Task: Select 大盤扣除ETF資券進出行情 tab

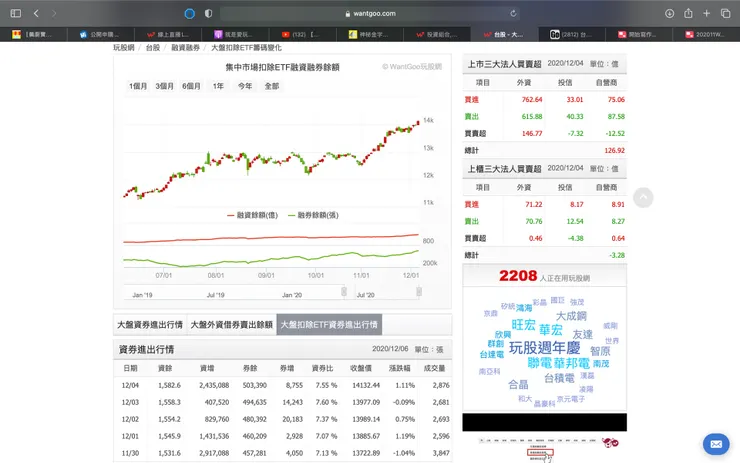Action: [329, 325]
